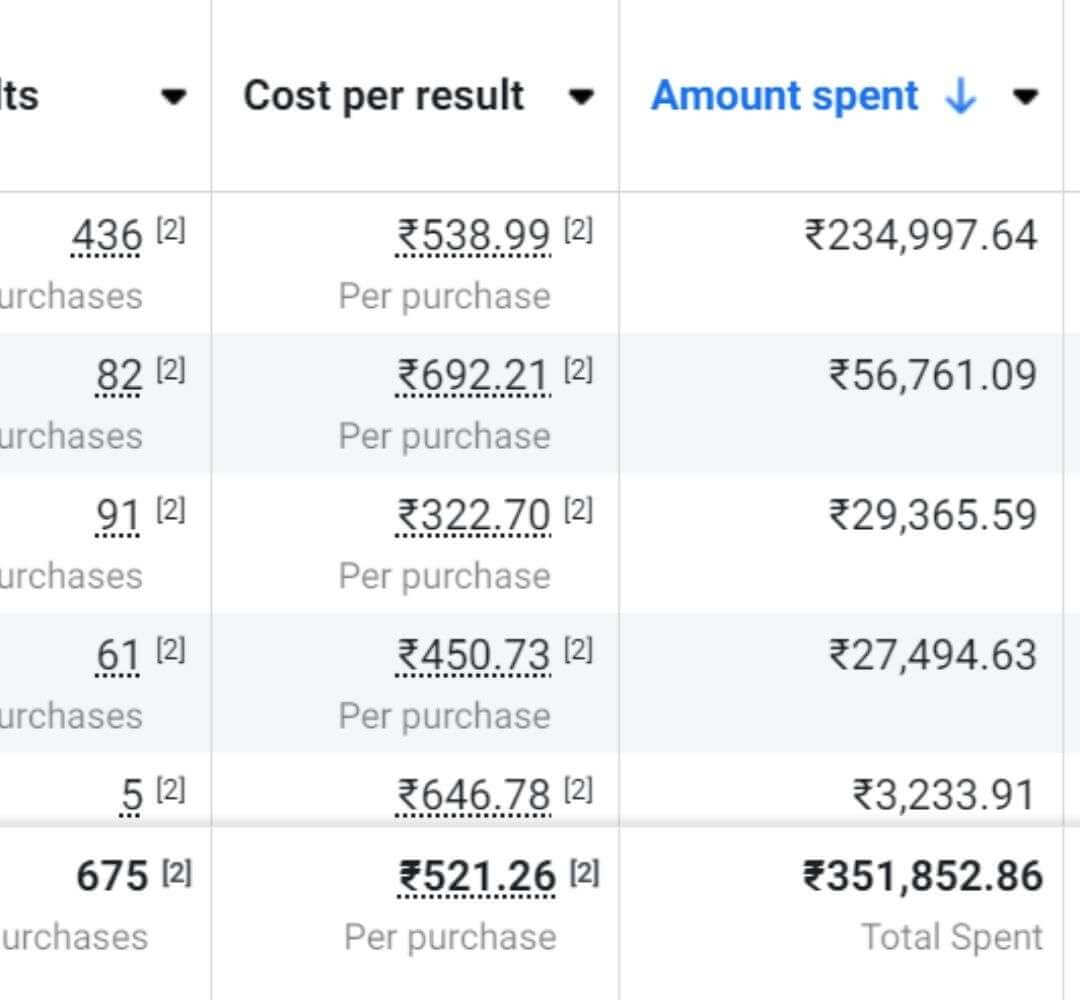
Task: Click the 675 total results value
Action: tap(112, 876)
